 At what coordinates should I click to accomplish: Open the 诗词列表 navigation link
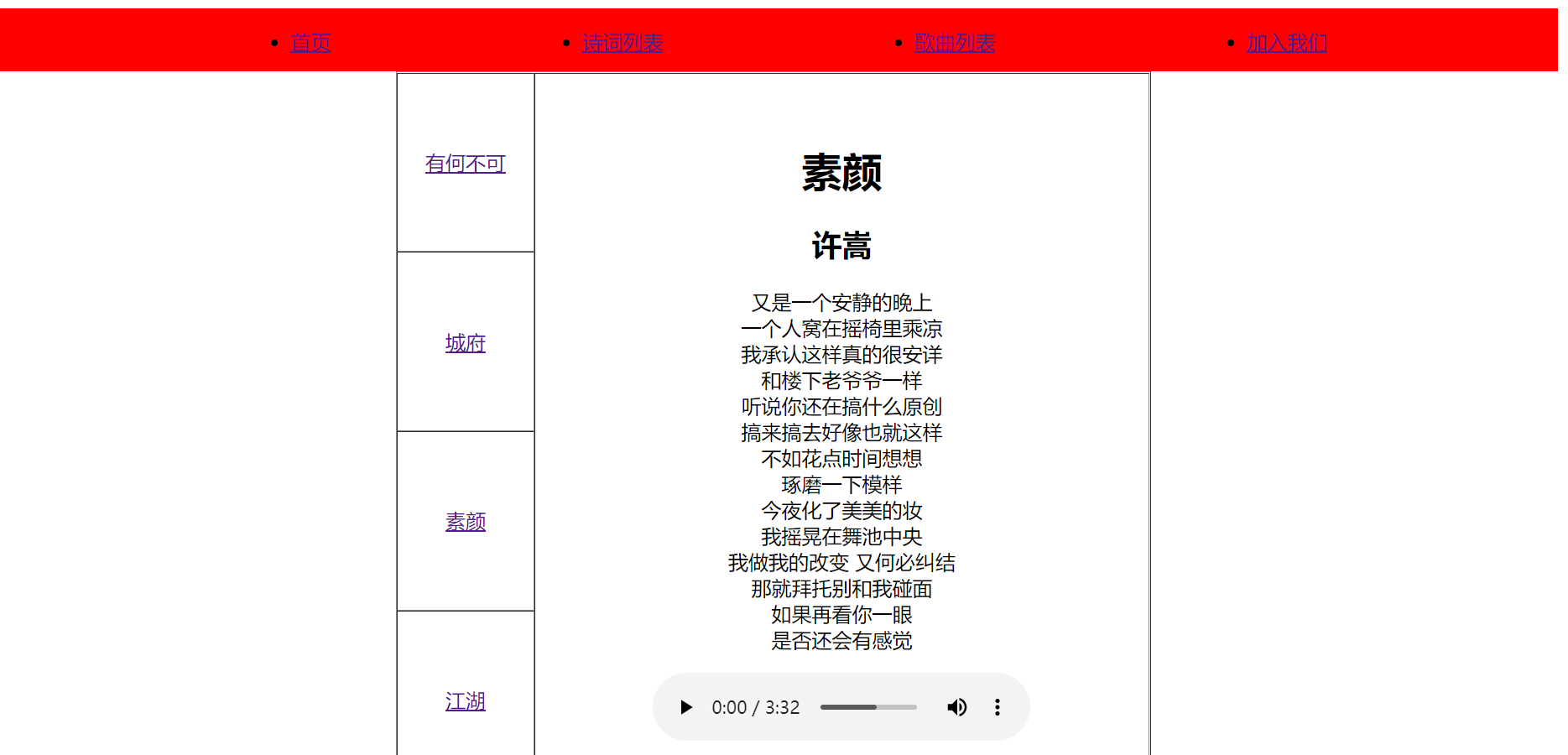623,43
